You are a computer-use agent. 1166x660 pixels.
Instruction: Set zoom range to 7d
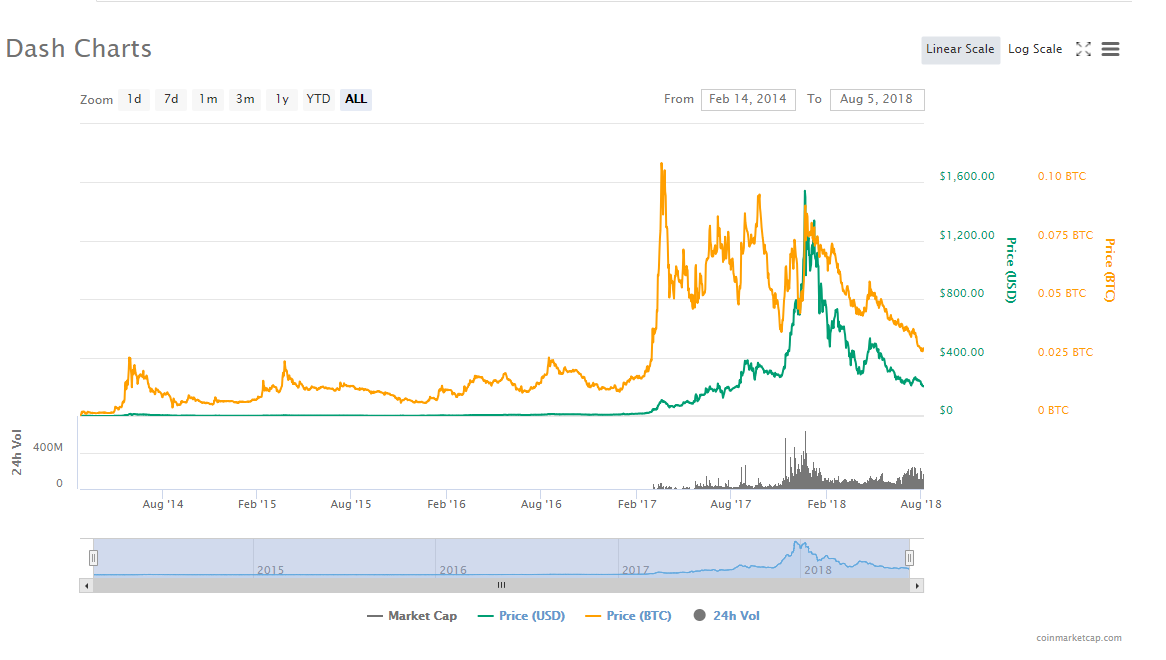click(171, 99)
